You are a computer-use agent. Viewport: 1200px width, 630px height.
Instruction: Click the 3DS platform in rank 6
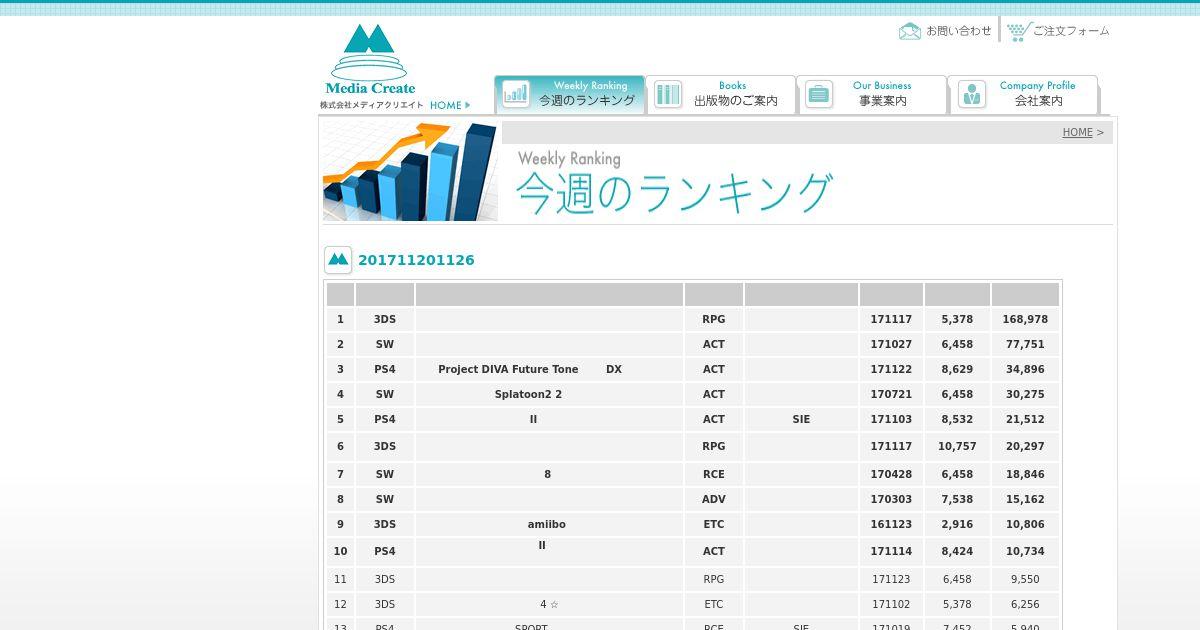point(385,446)
